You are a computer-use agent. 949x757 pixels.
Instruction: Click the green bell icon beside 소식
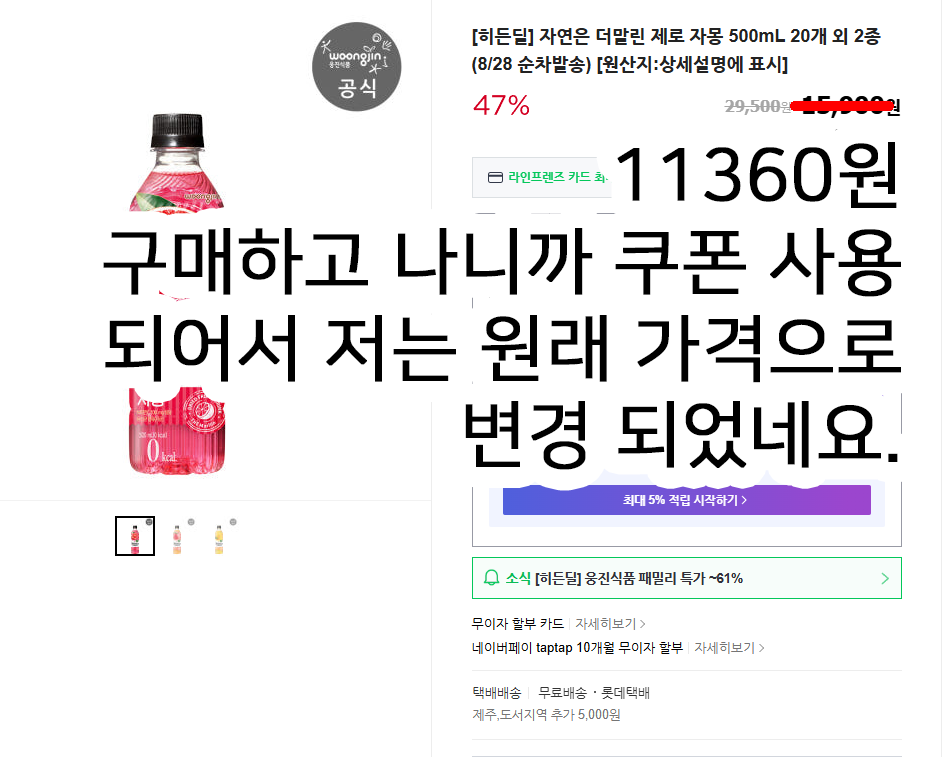[491, 578]
